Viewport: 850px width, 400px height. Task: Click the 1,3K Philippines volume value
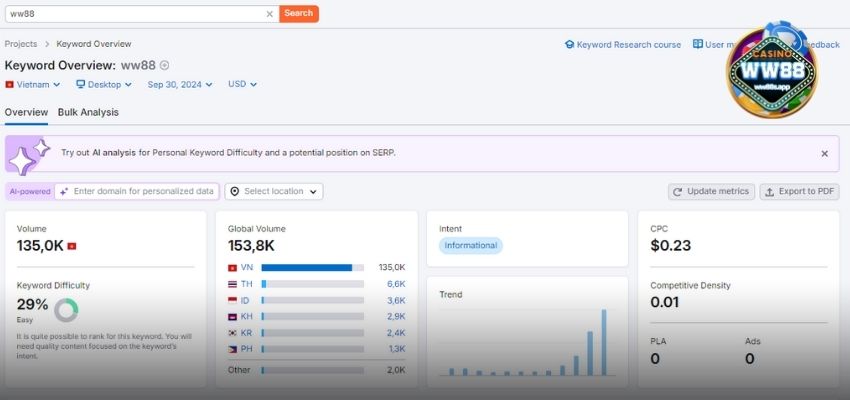tap(396, 349)
